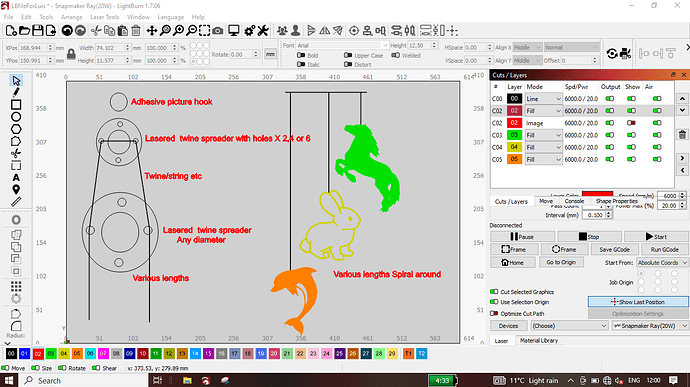This screenshot has width=690, height=387.
Task: Click the Devices button
Action: pyautogui.click(x=508, y=326)
